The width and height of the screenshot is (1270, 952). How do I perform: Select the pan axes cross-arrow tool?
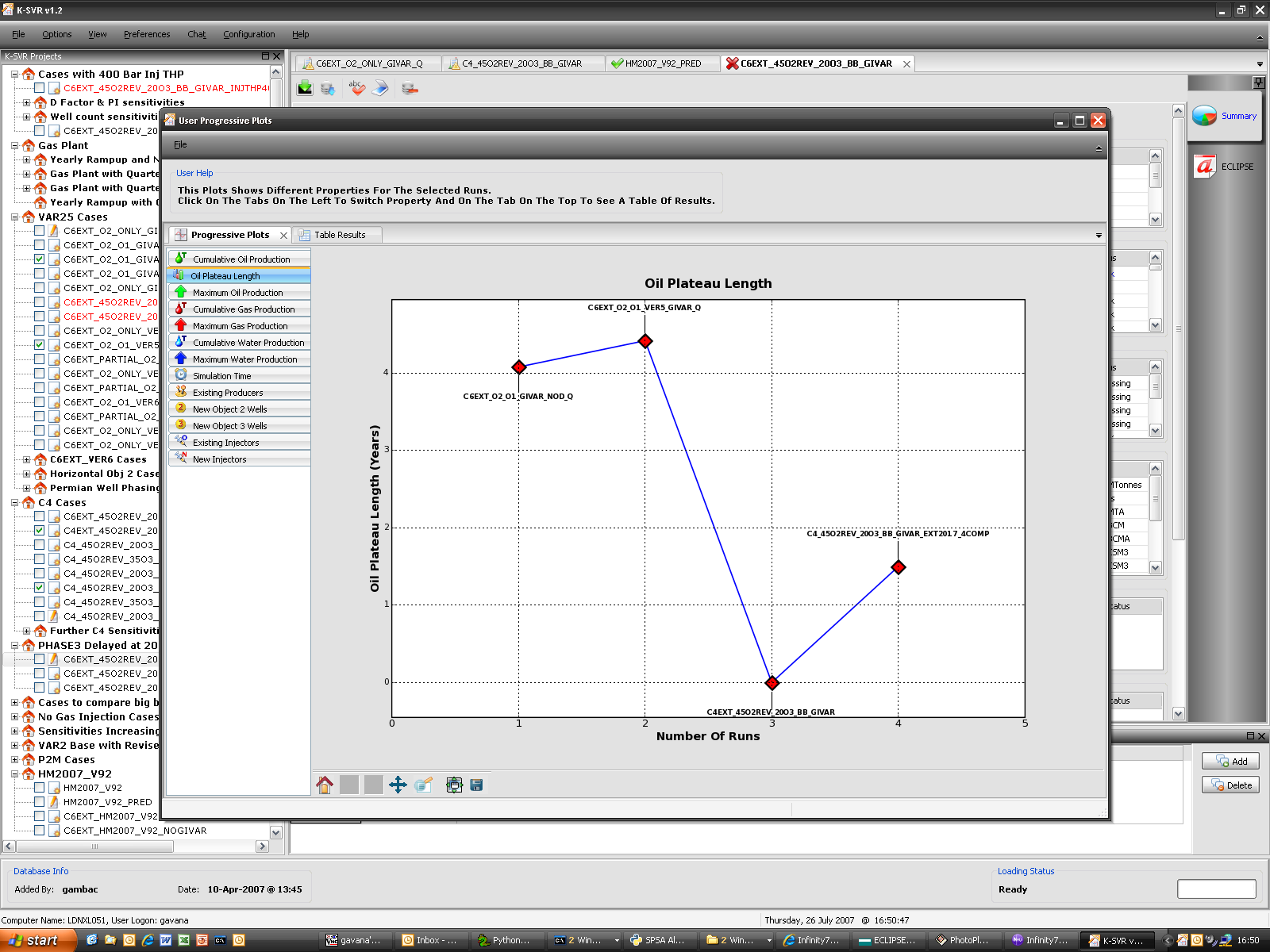[398, 785]
